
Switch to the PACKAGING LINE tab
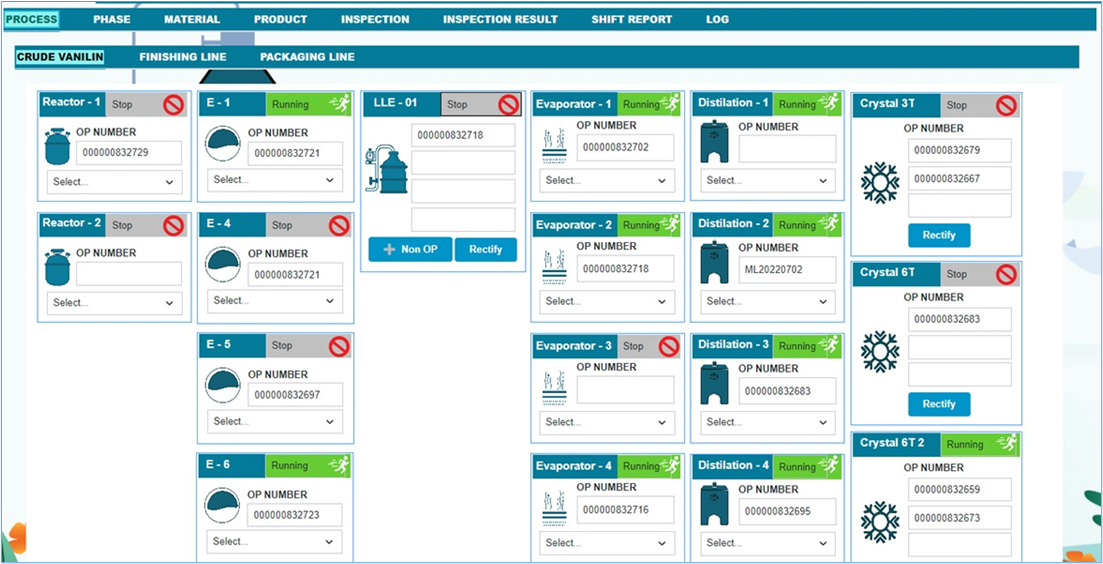307,57
